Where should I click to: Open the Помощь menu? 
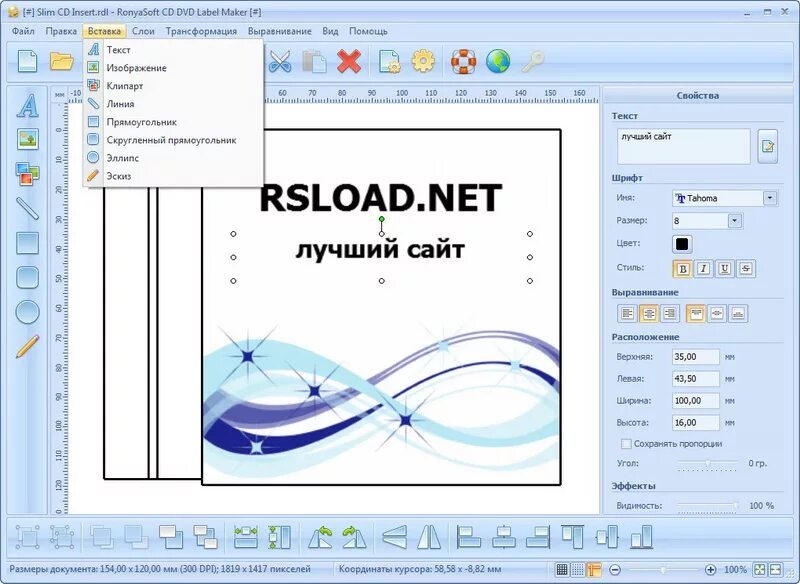click(x=368, y=31)
